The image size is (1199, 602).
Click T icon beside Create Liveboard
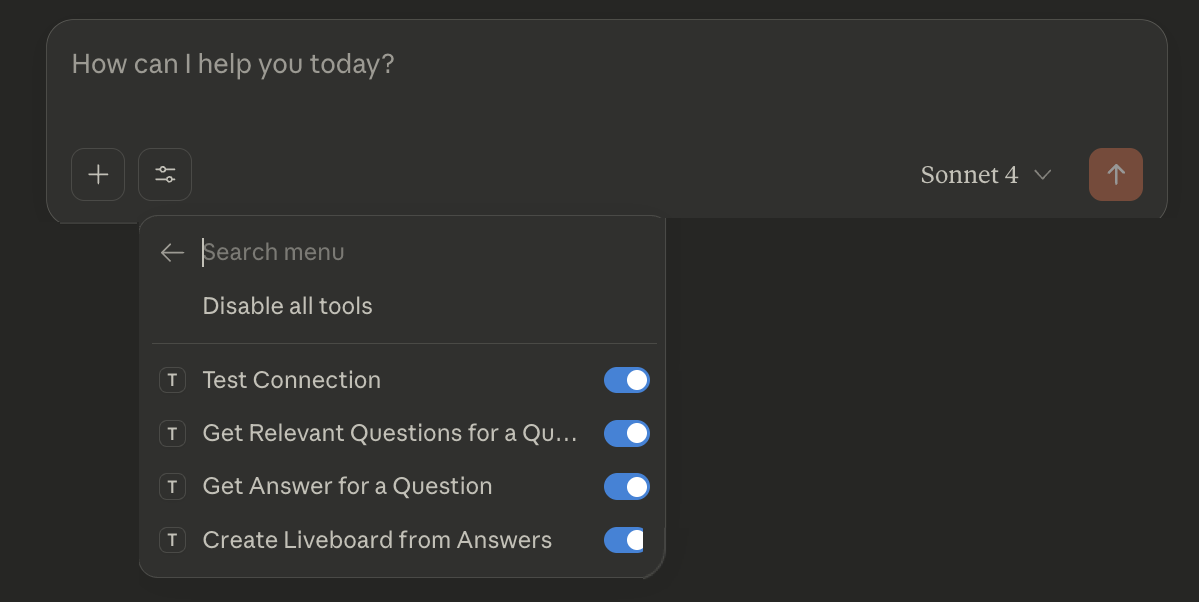(x=172, y=540)
